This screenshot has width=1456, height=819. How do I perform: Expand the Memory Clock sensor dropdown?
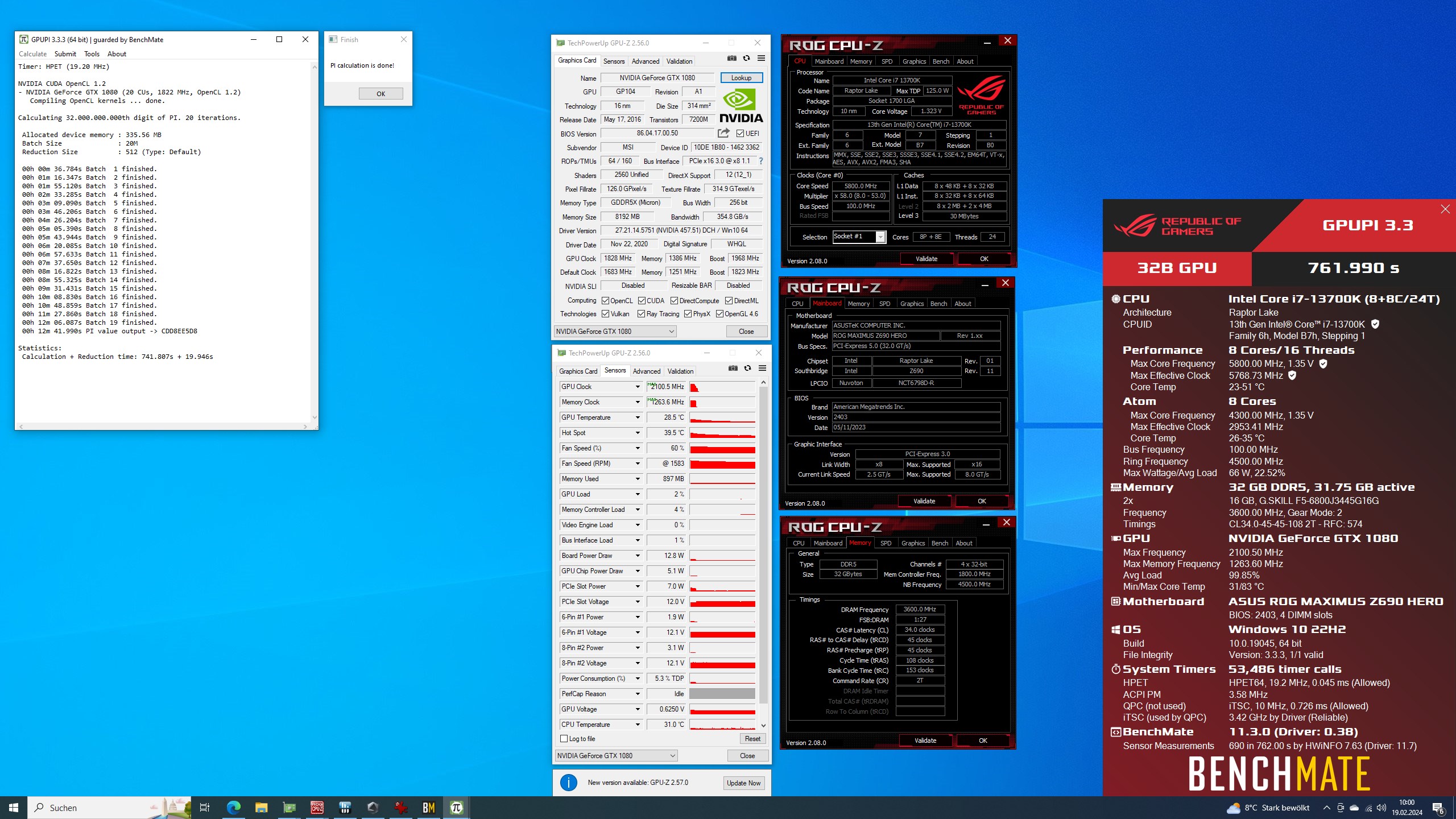point(638,402)
